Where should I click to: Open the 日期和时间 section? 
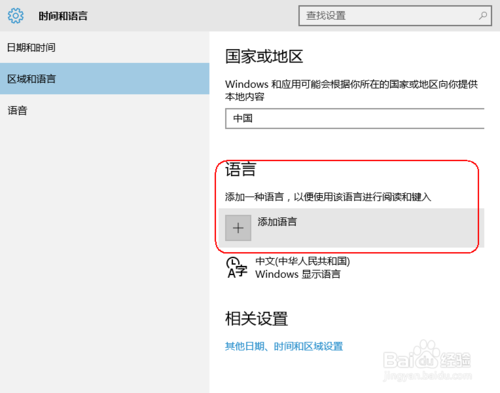[105, 47]
